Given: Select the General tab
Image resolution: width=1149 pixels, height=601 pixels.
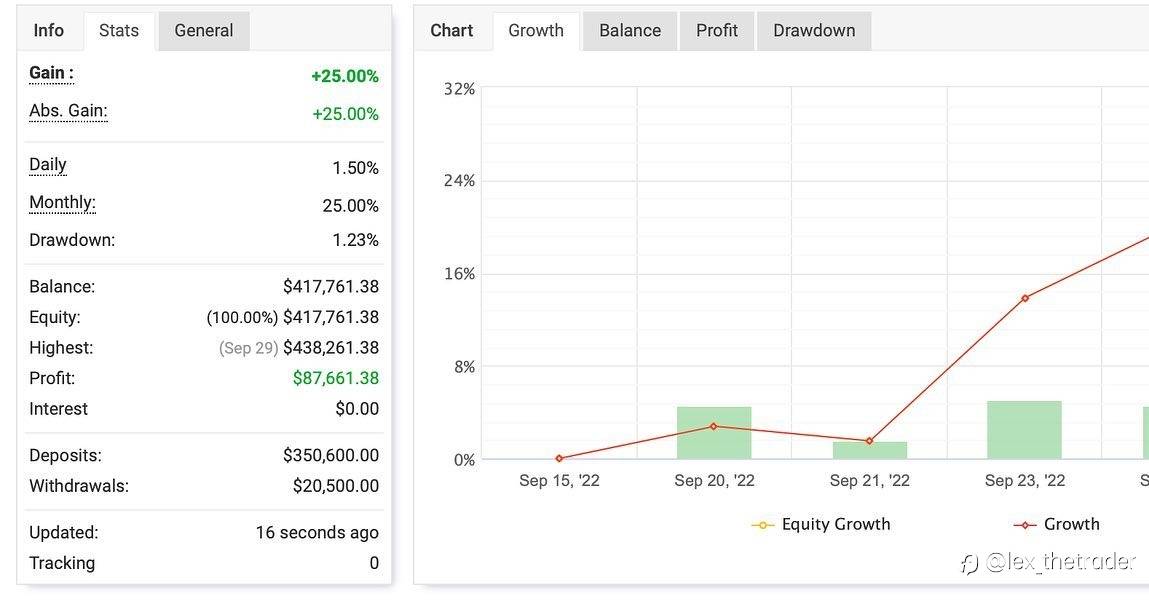Looking at the screenshot, I should [x=204, y=31].
